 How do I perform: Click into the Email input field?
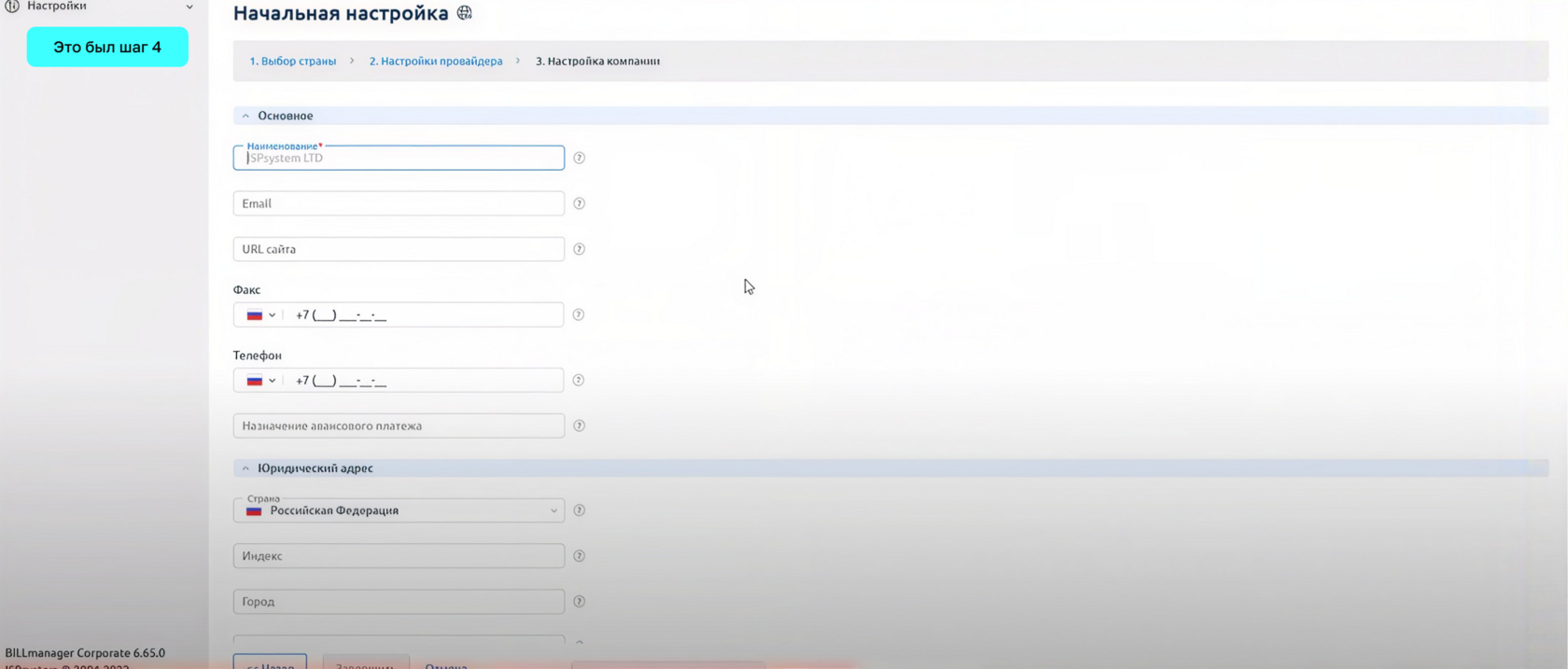coord(399,203)
